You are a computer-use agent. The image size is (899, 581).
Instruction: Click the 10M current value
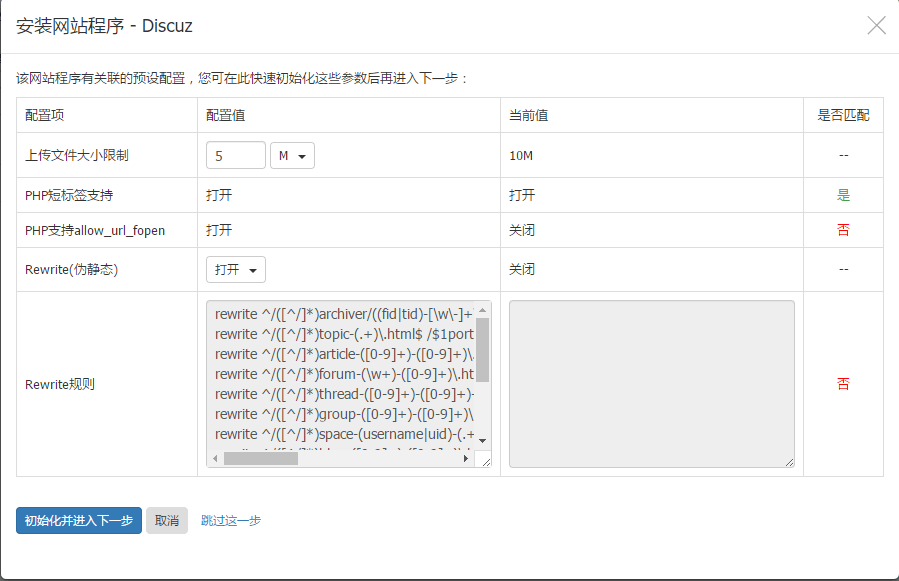(x=521, y=155)
